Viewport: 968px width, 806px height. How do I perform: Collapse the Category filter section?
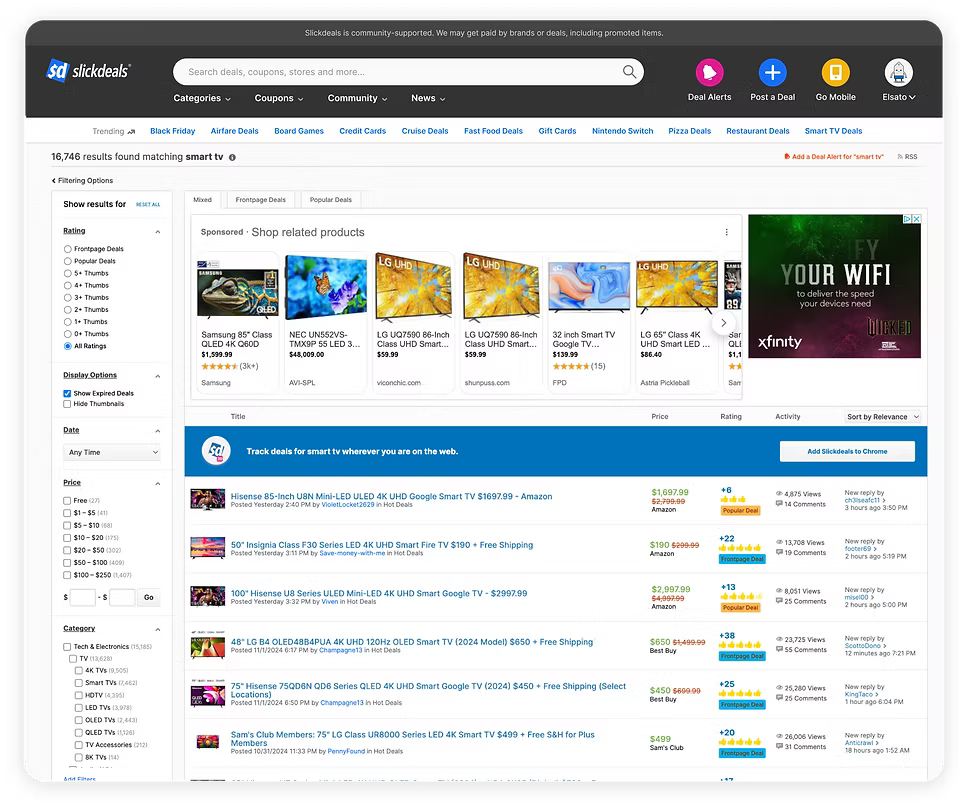[x=158, y=629]
